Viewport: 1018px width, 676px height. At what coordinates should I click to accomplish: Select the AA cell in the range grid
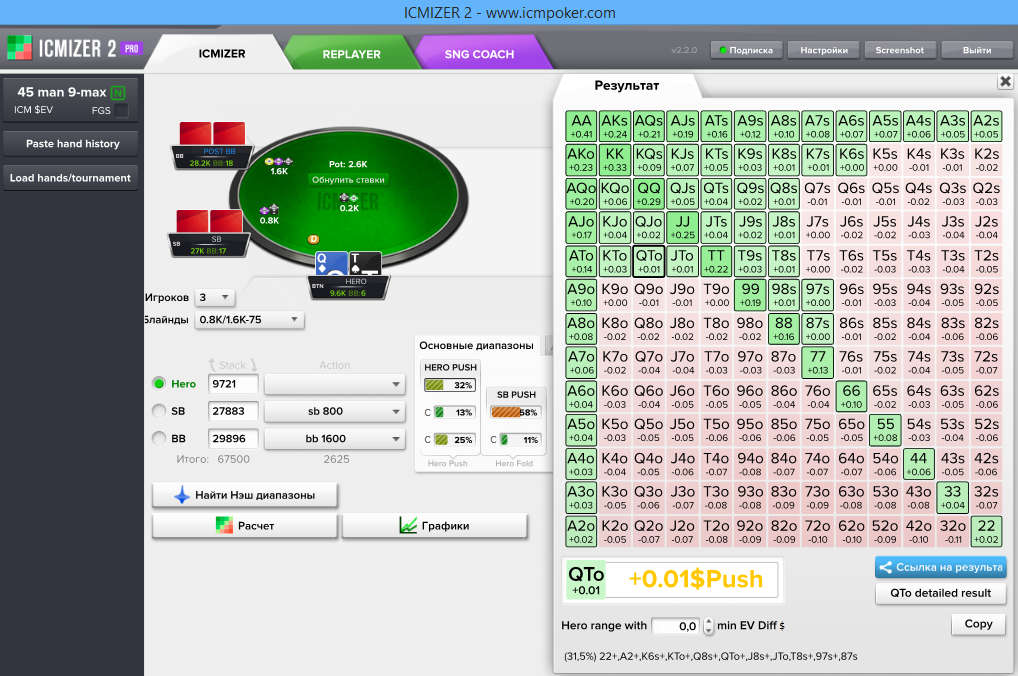point(581,126)
